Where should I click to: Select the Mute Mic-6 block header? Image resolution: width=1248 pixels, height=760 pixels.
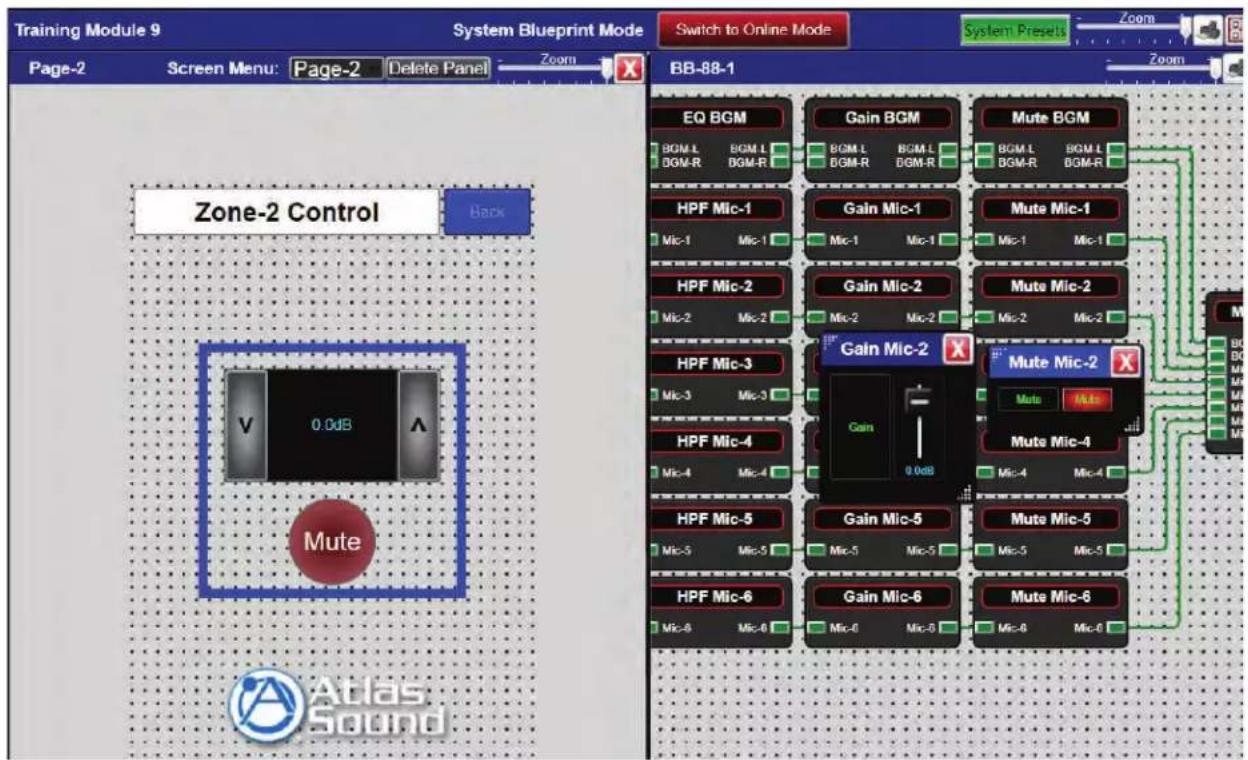pyautogui.click(x=1050, y=597)
